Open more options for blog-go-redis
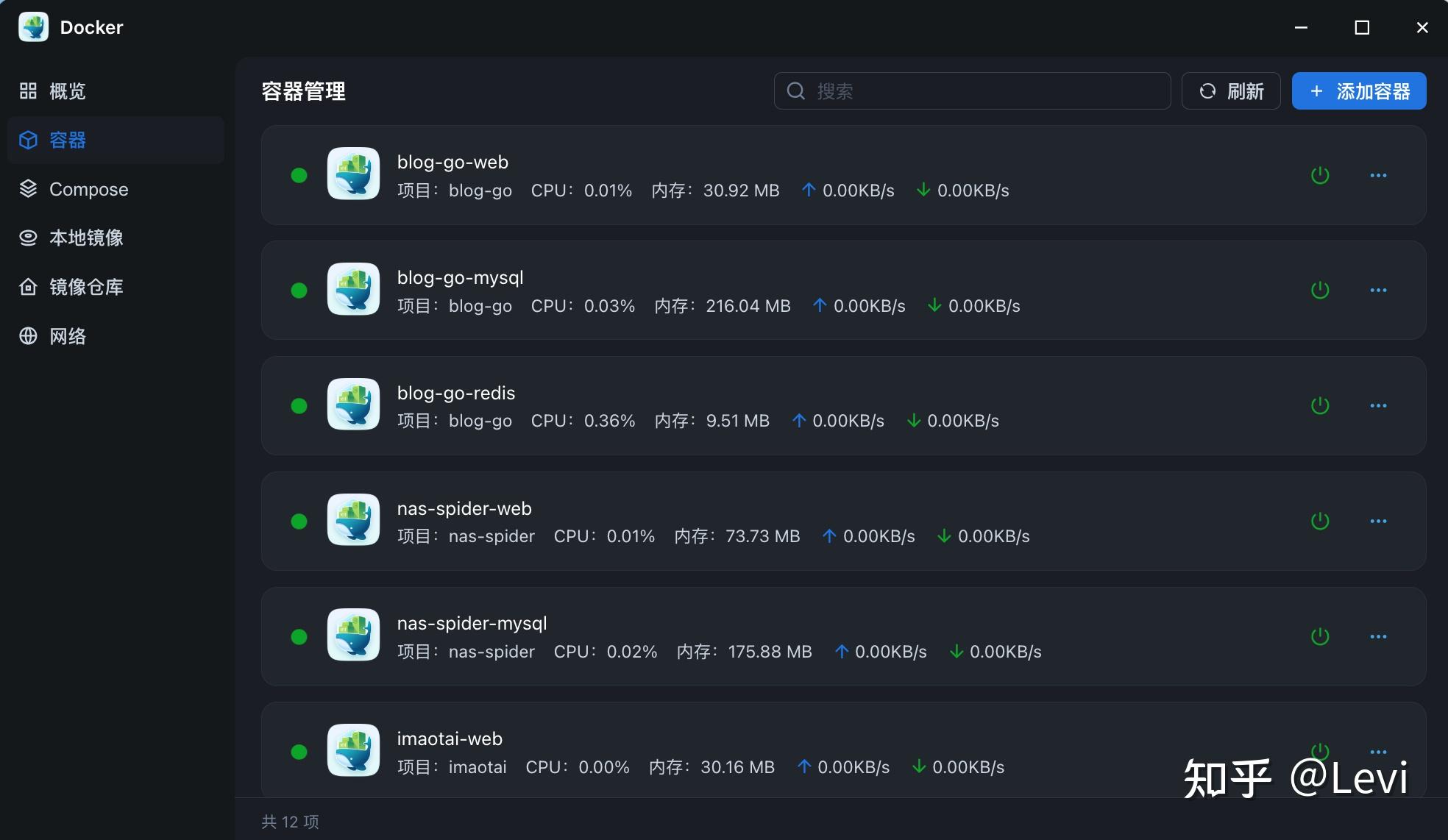The width and height of the screenshot is (1448, 840). point(1378,405)
